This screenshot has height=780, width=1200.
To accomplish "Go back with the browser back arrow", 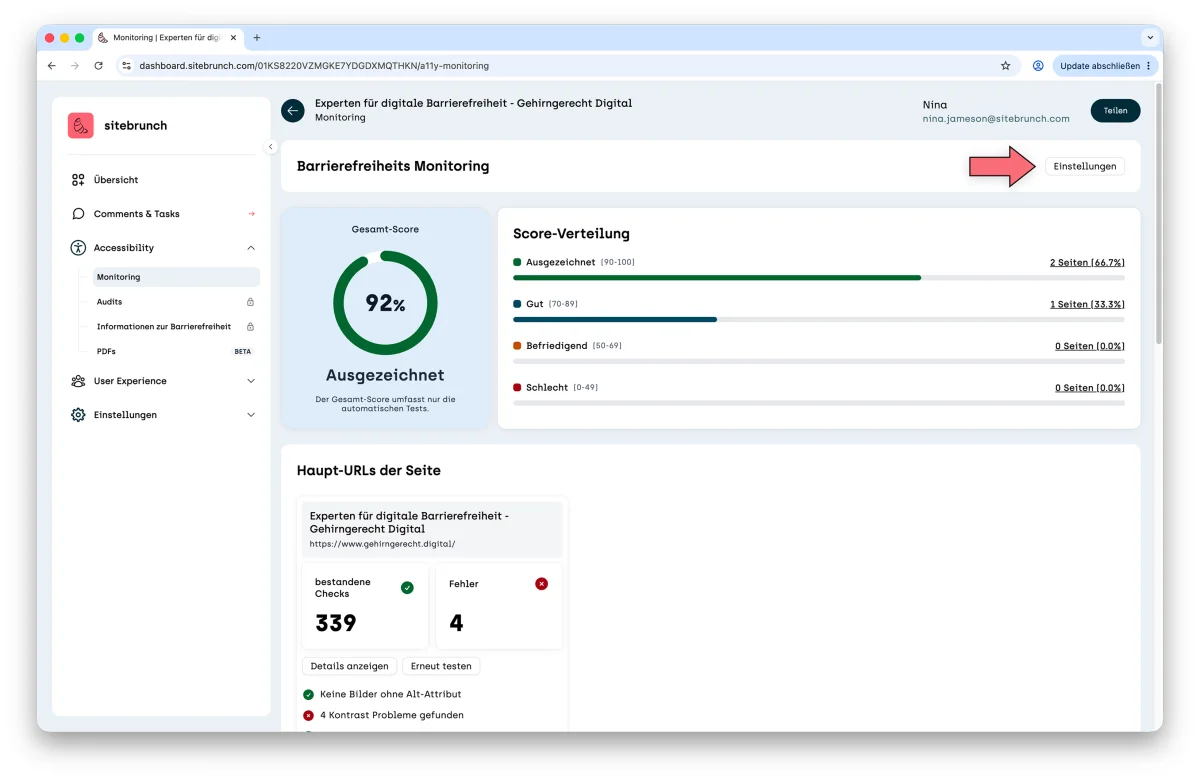I will pyautogui.click(x=52, y=66).
